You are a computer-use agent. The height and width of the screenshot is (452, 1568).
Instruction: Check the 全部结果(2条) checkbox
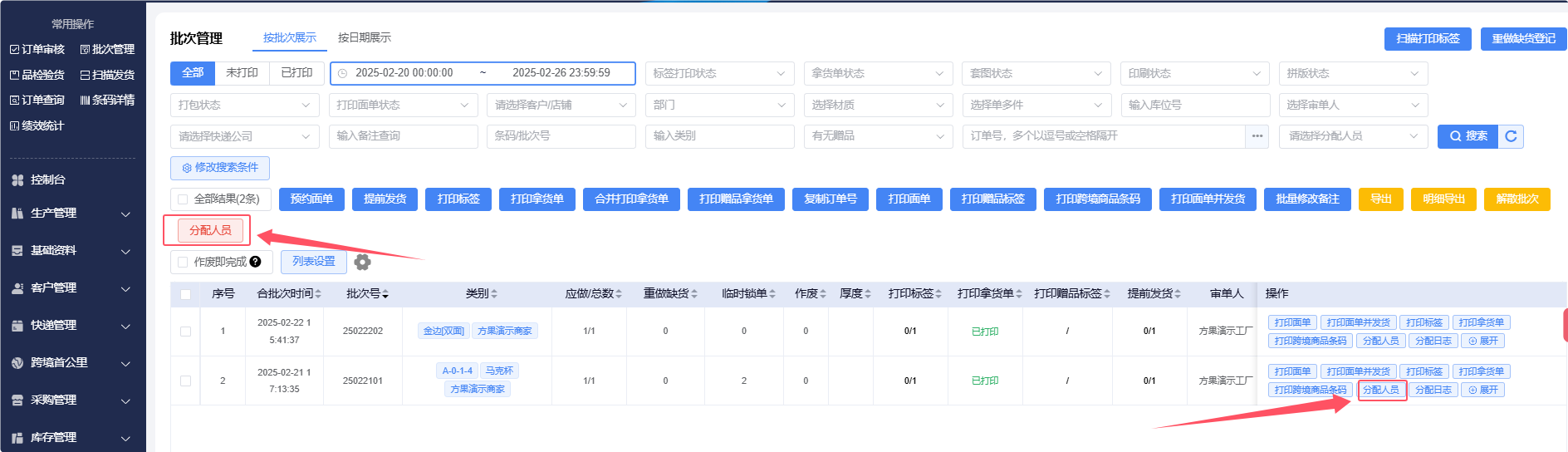(x=182, y=199)
